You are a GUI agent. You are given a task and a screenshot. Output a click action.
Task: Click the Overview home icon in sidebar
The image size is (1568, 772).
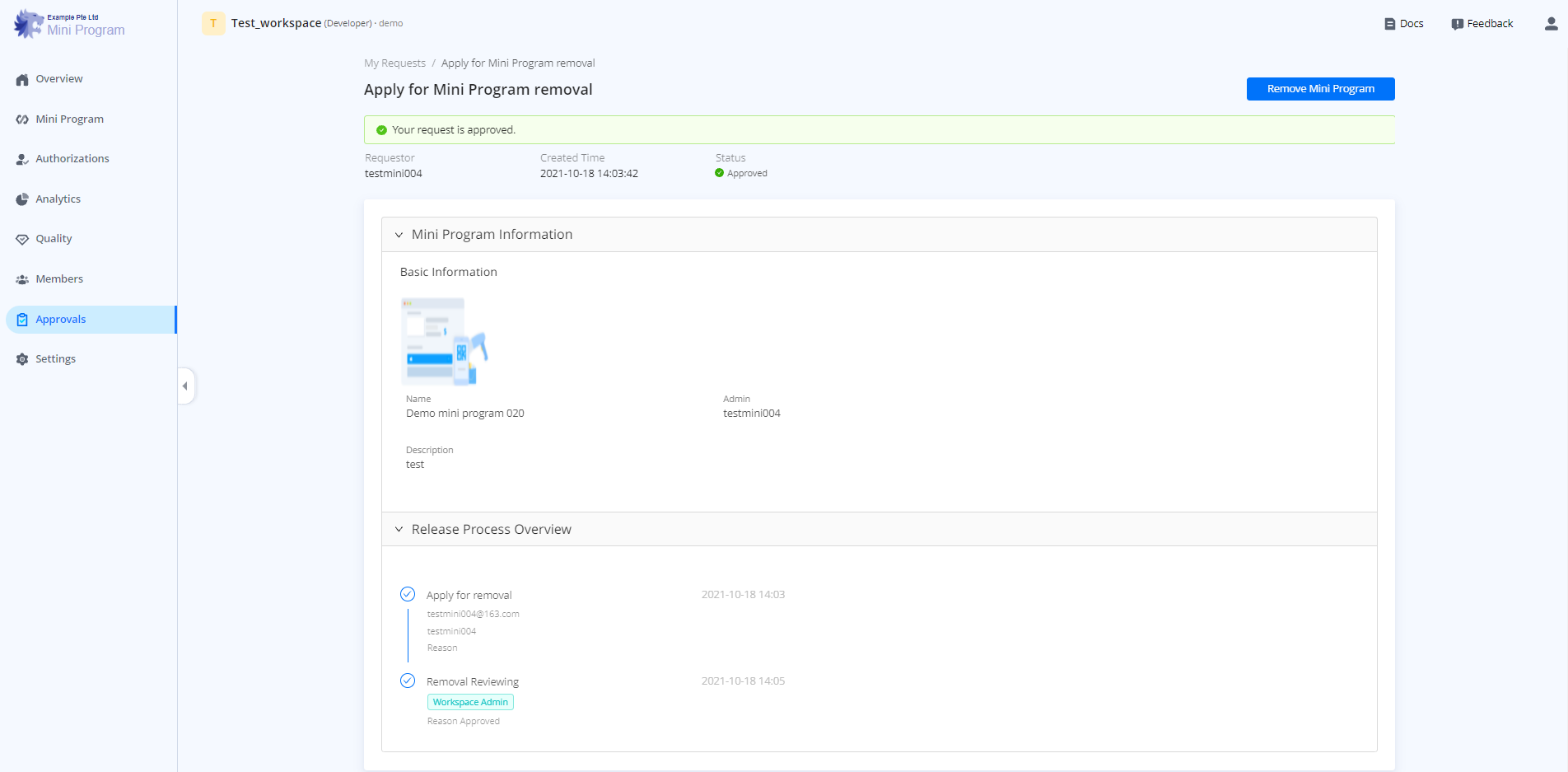(22, 80)
